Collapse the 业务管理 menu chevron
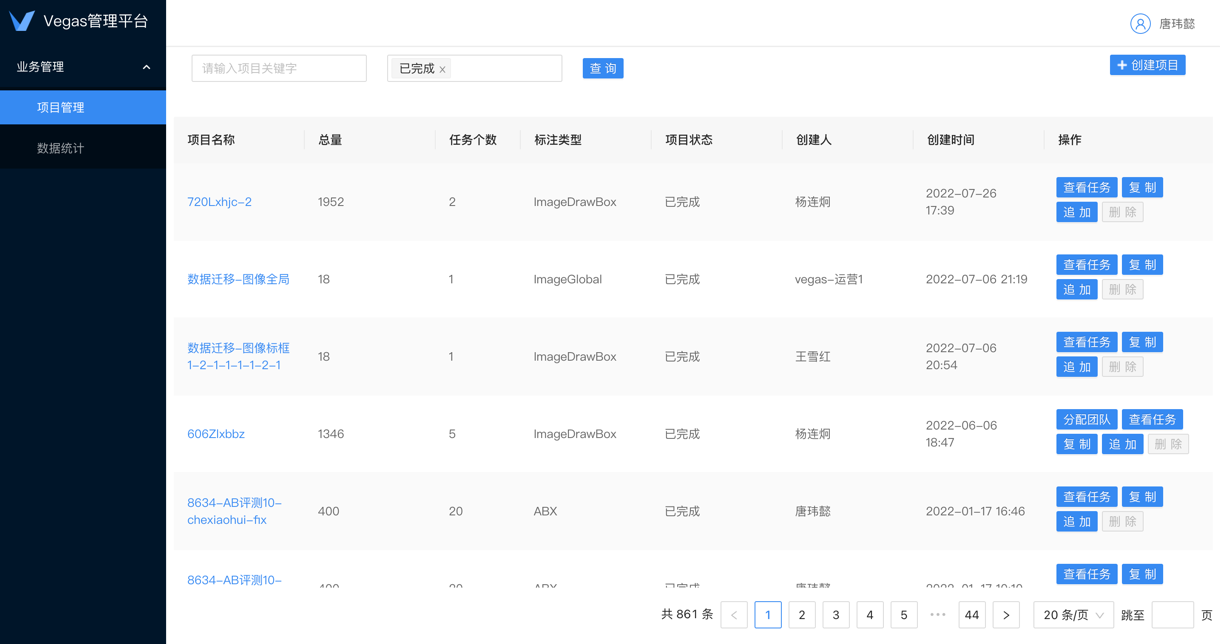 (x=146, y=67)
